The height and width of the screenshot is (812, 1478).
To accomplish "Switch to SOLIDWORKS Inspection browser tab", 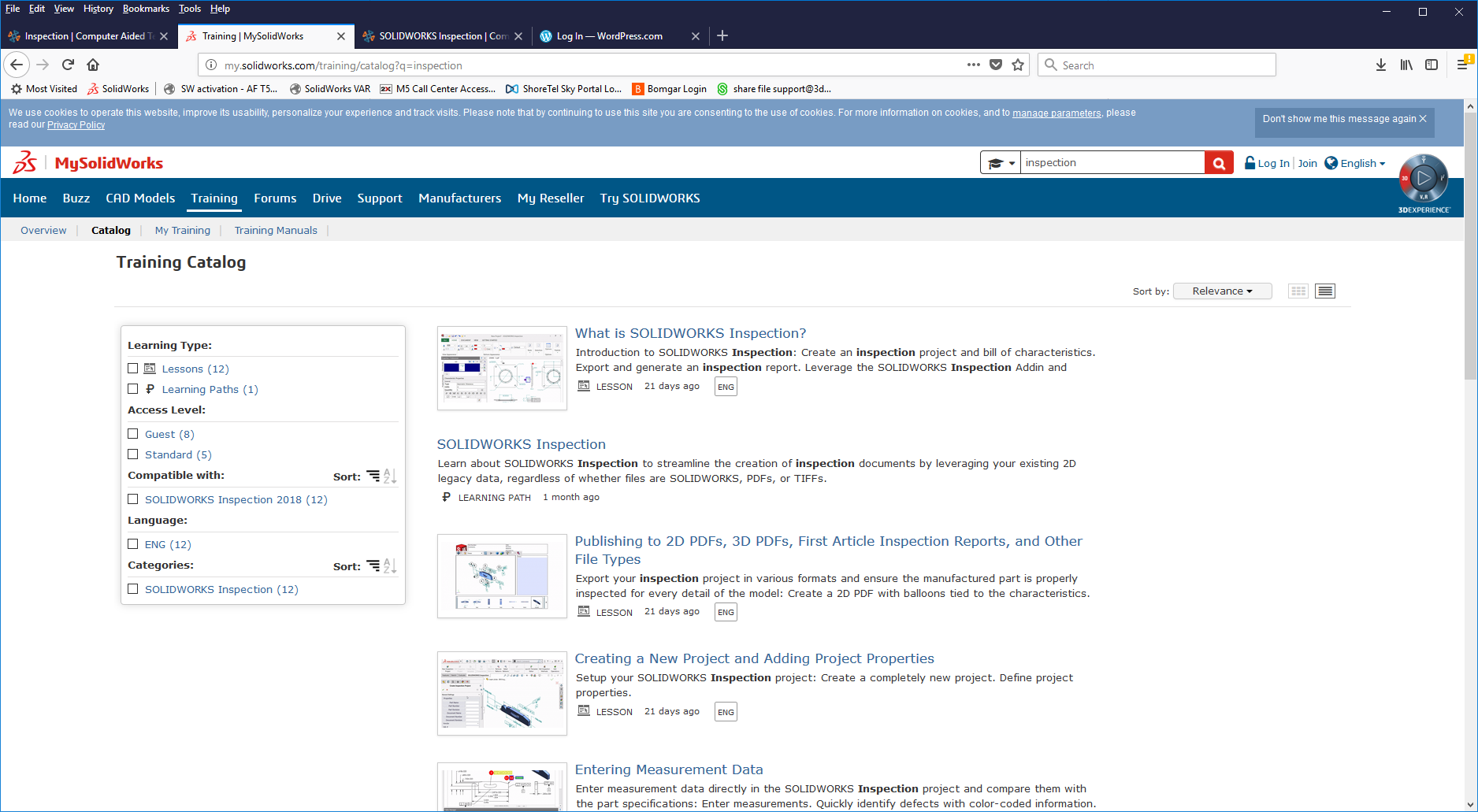I will point(443,36).
